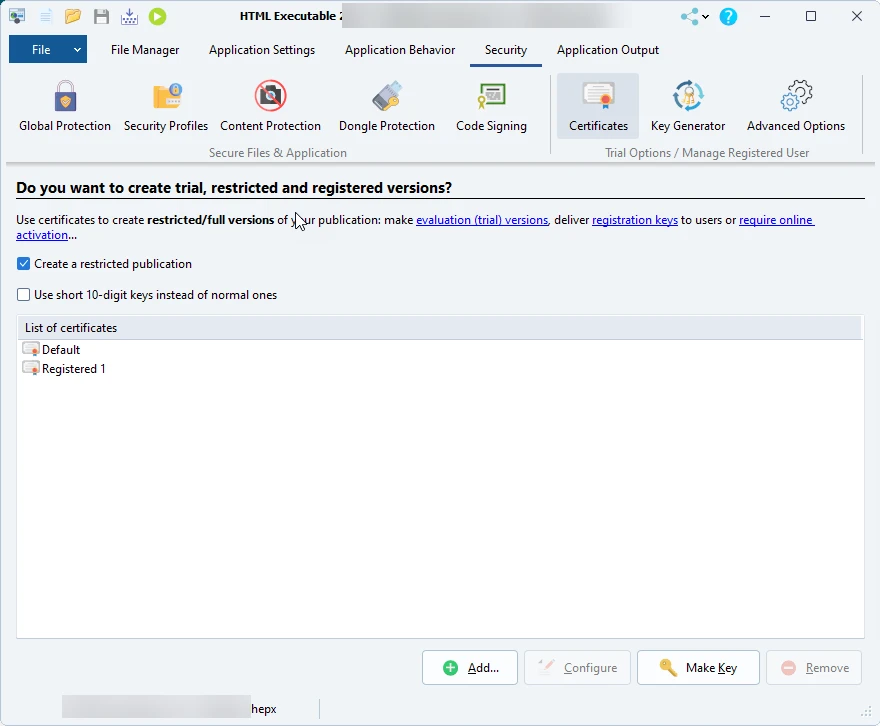This screenshot has width=880, height=726.
Task: Open help via the question mark icon
Action: coord(728,16)
